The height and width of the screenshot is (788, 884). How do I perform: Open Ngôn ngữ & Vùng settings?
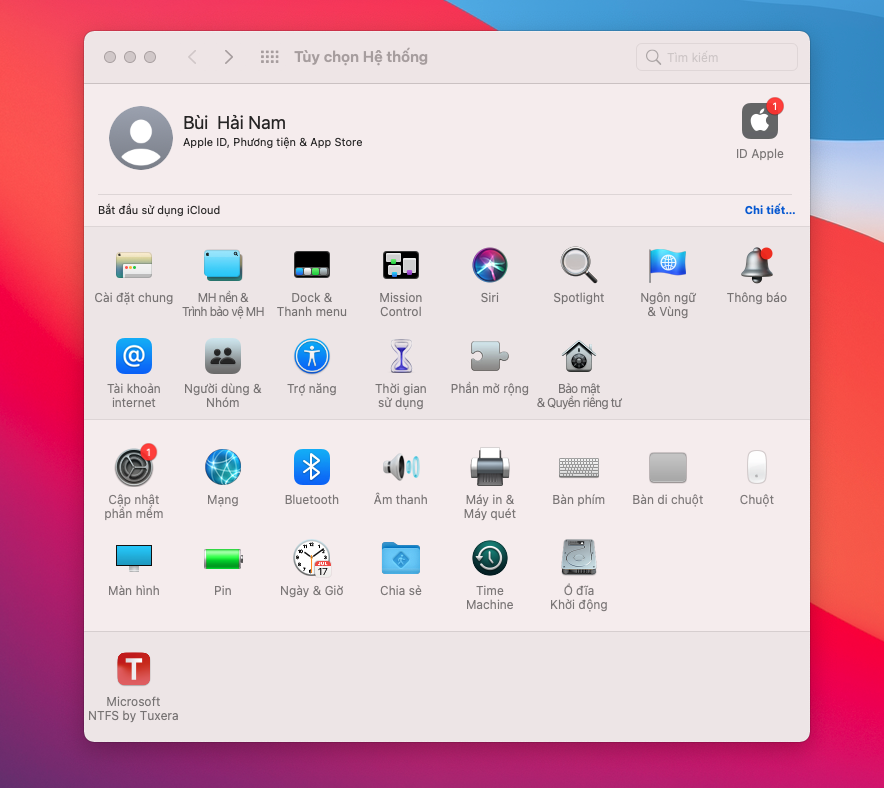click(668, 265)
